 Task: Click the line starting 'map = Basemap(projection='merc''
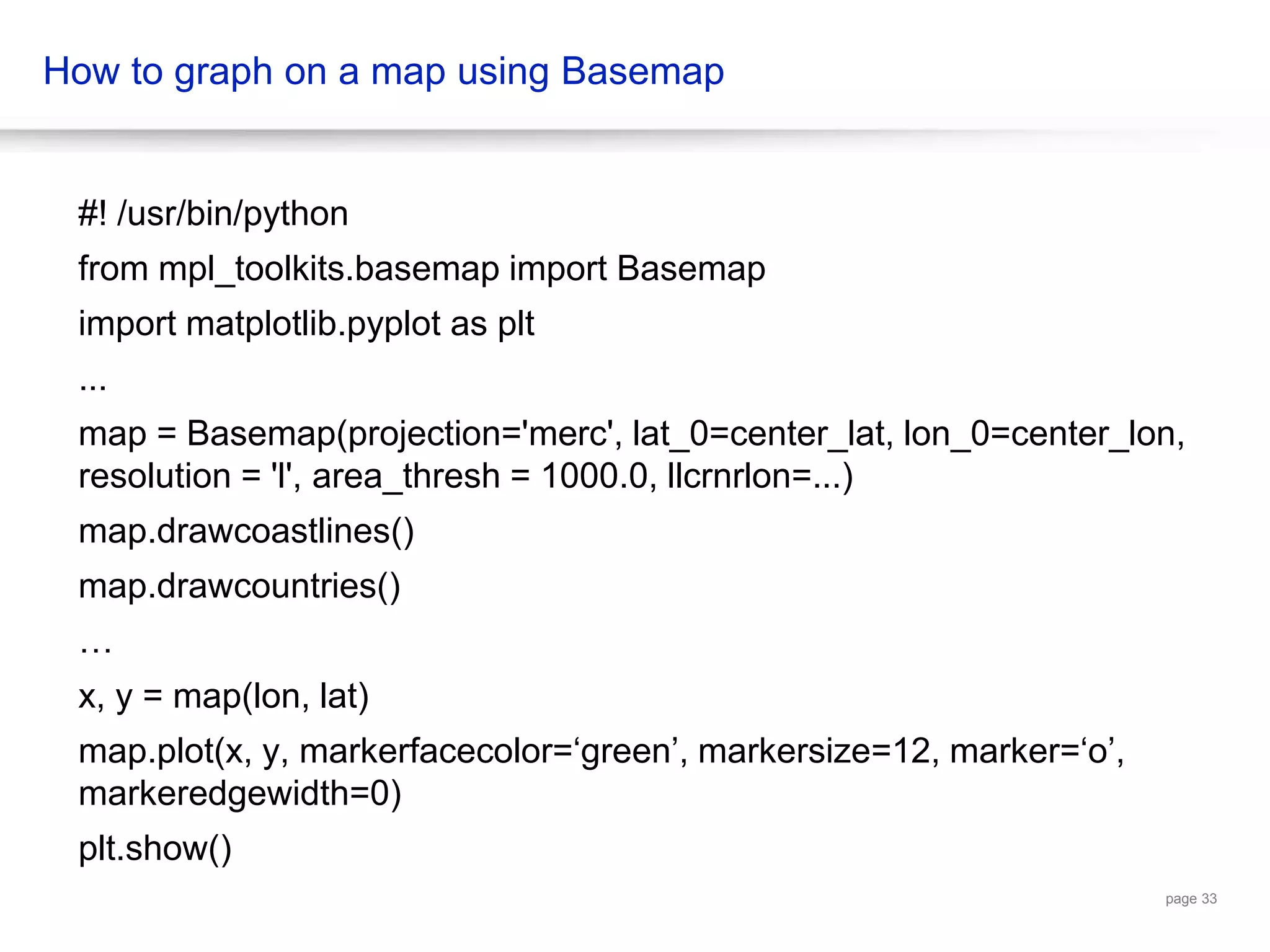[x=631, y=434]
